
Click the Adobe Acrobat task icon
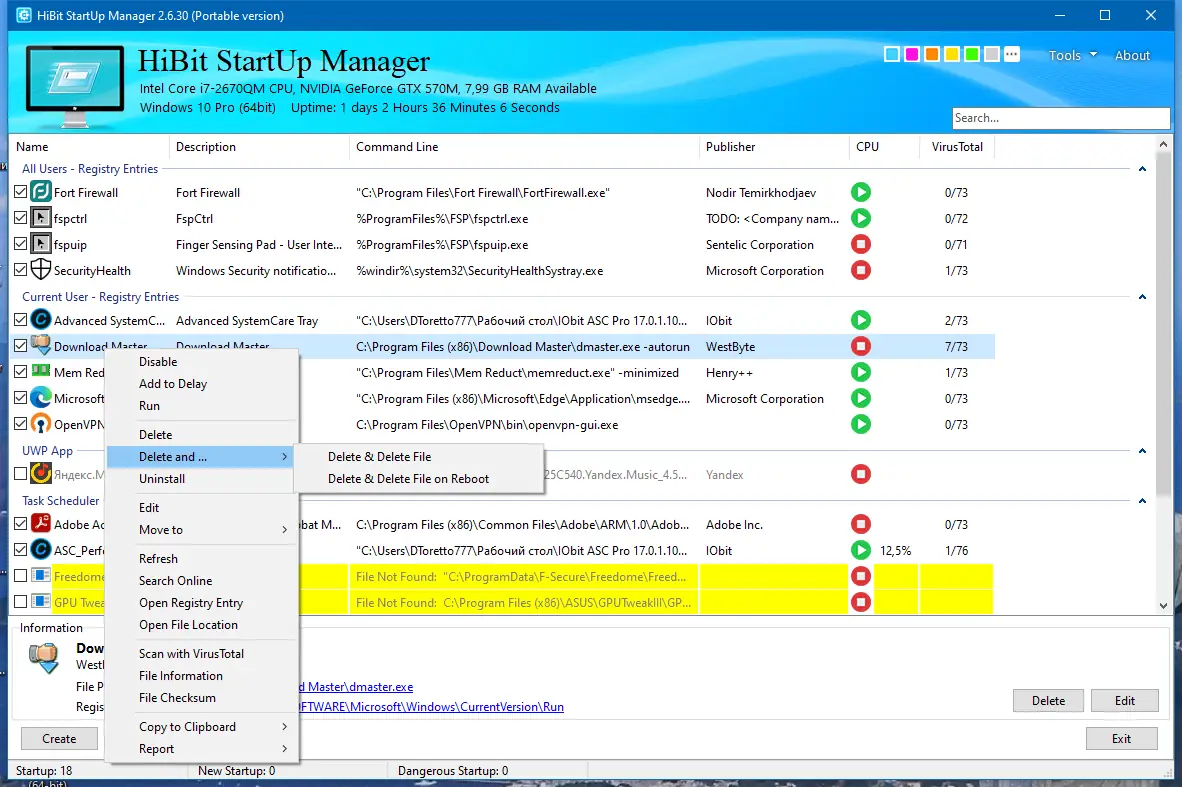point(41,524)
